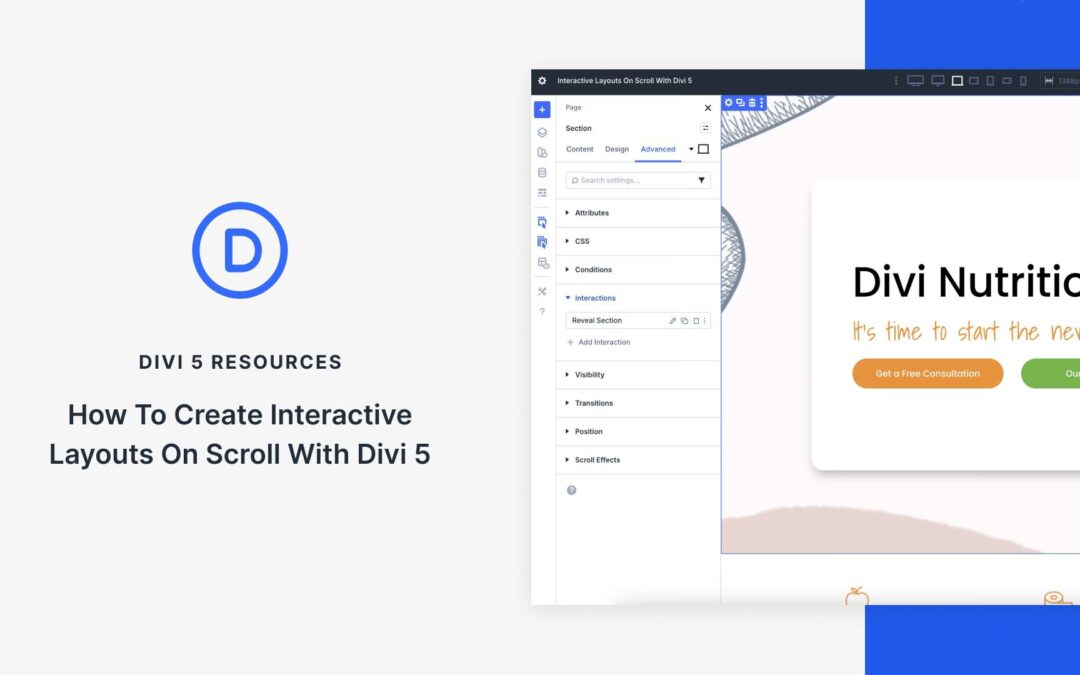Image resolution: width=1080 pixels, height=675 pixels.
Task: Switch to the Design tab
Action: 617,149
